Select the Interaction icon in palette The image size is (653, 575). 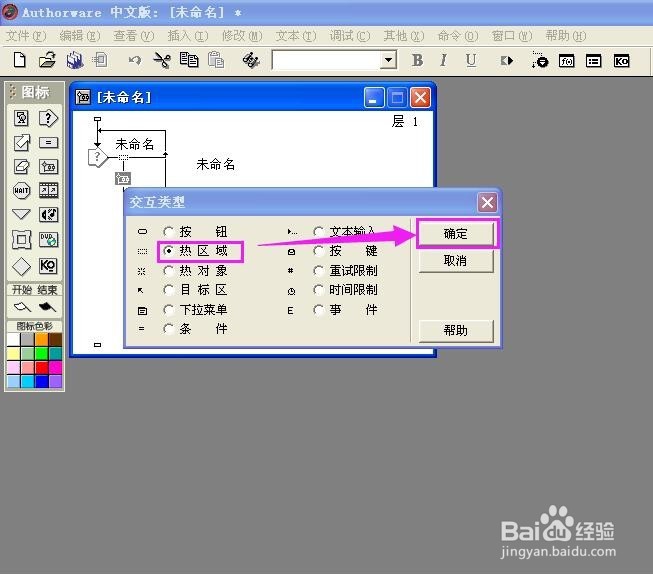tap(48, 118)
